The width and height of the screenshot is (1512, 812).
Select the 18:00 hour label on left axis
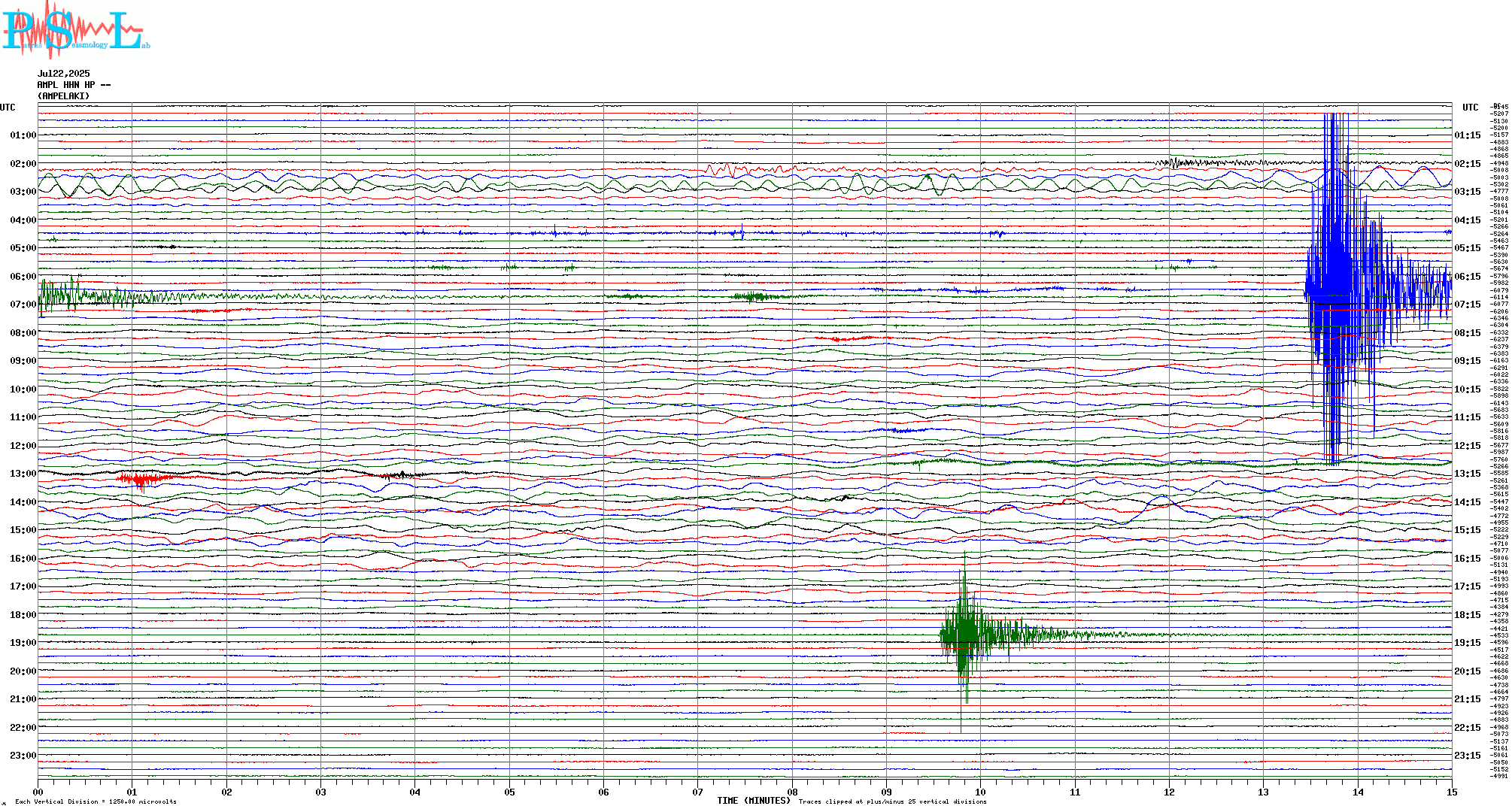point(23,615)
